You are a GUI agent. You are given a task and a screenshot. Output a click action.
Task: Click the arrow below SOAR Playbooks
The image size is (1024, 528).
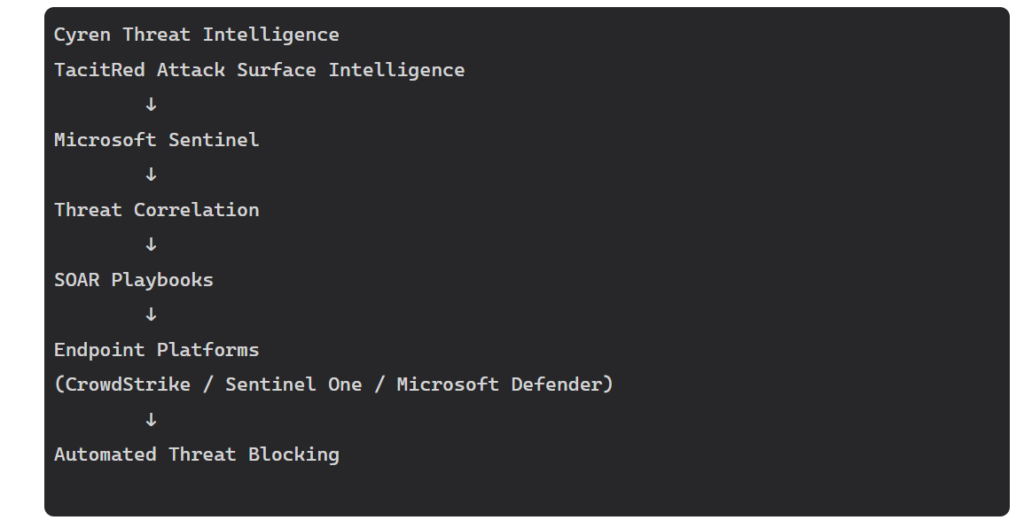coord(151,314)
